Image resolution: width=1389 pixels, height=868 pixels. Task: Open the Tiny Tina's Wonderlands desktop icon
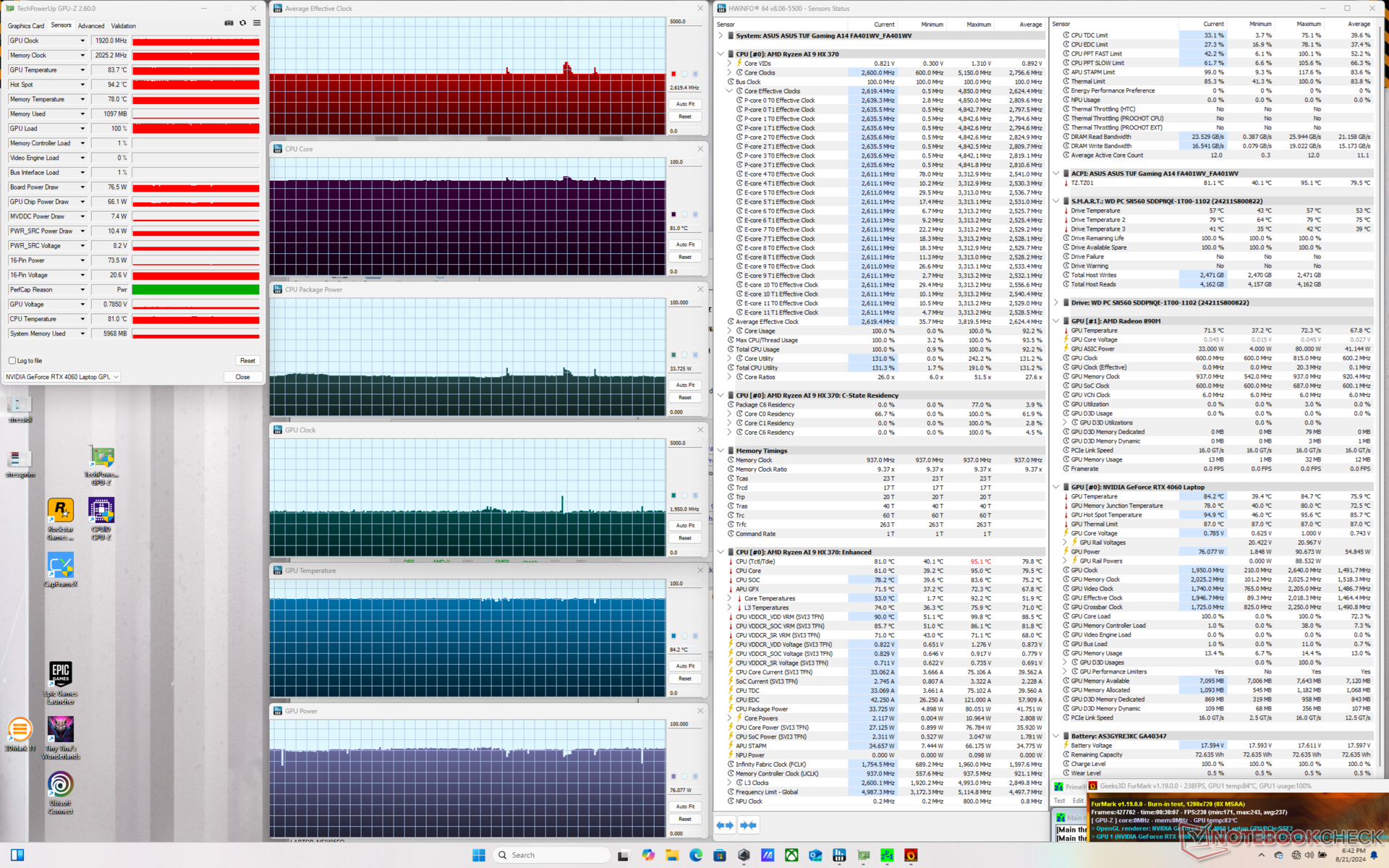click(x=61, y=738)
